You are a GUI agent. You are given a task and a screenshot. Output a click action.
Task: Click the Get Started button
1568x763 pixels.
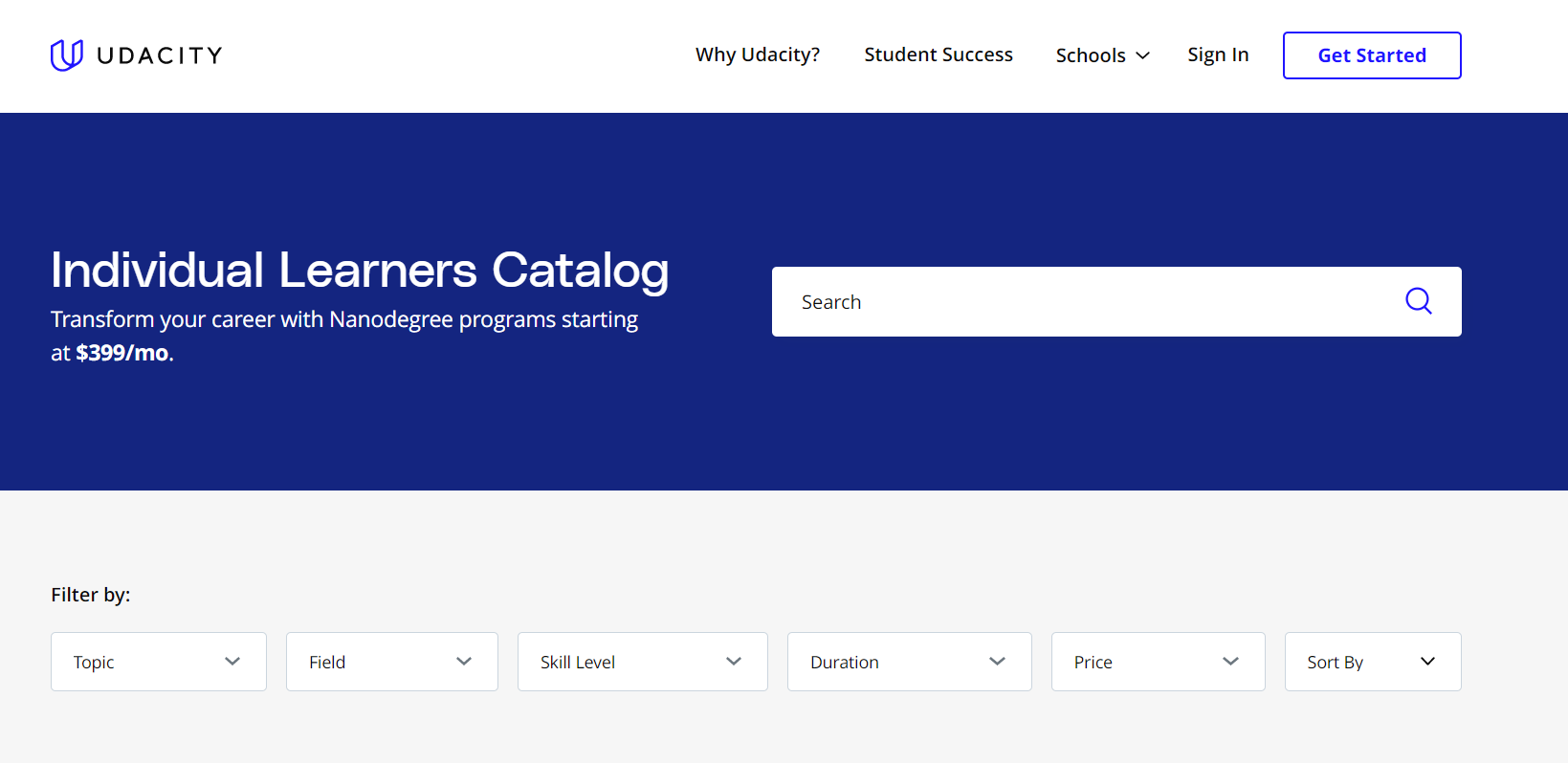[1372, 55]
